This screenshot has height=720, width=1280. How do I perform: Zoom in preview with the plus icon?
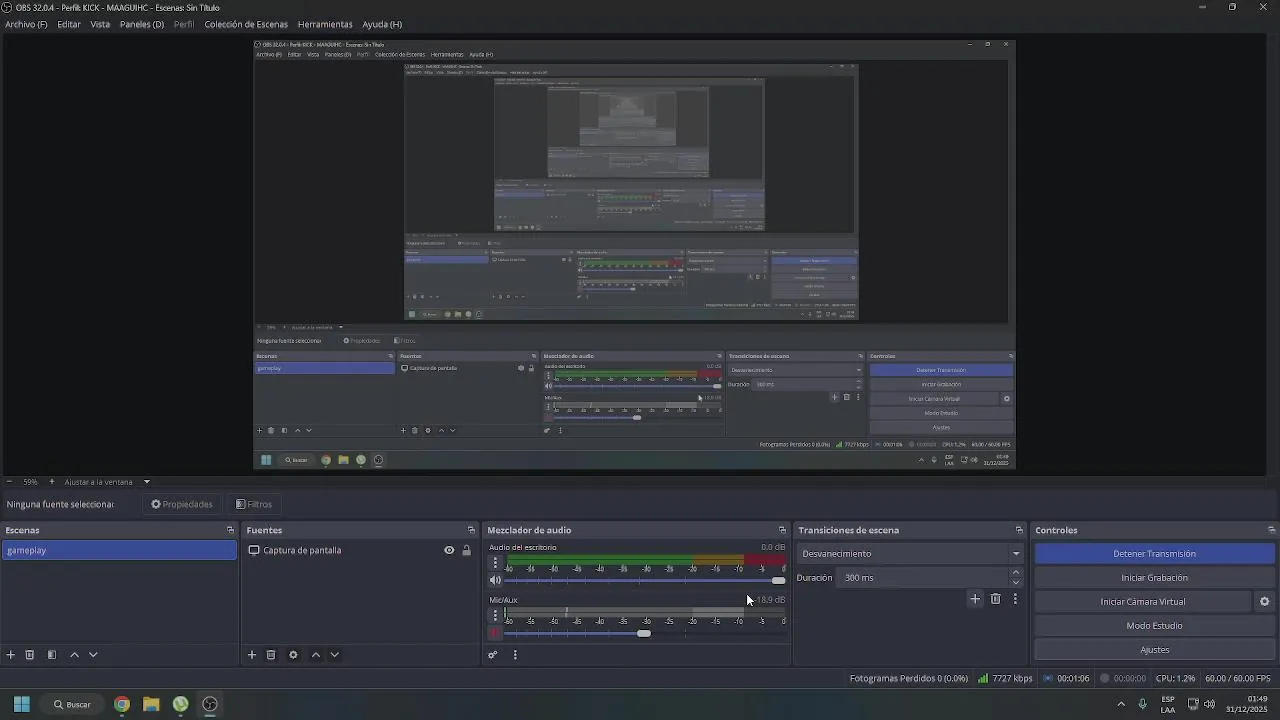pyautogui.click(x=52, y=482)
